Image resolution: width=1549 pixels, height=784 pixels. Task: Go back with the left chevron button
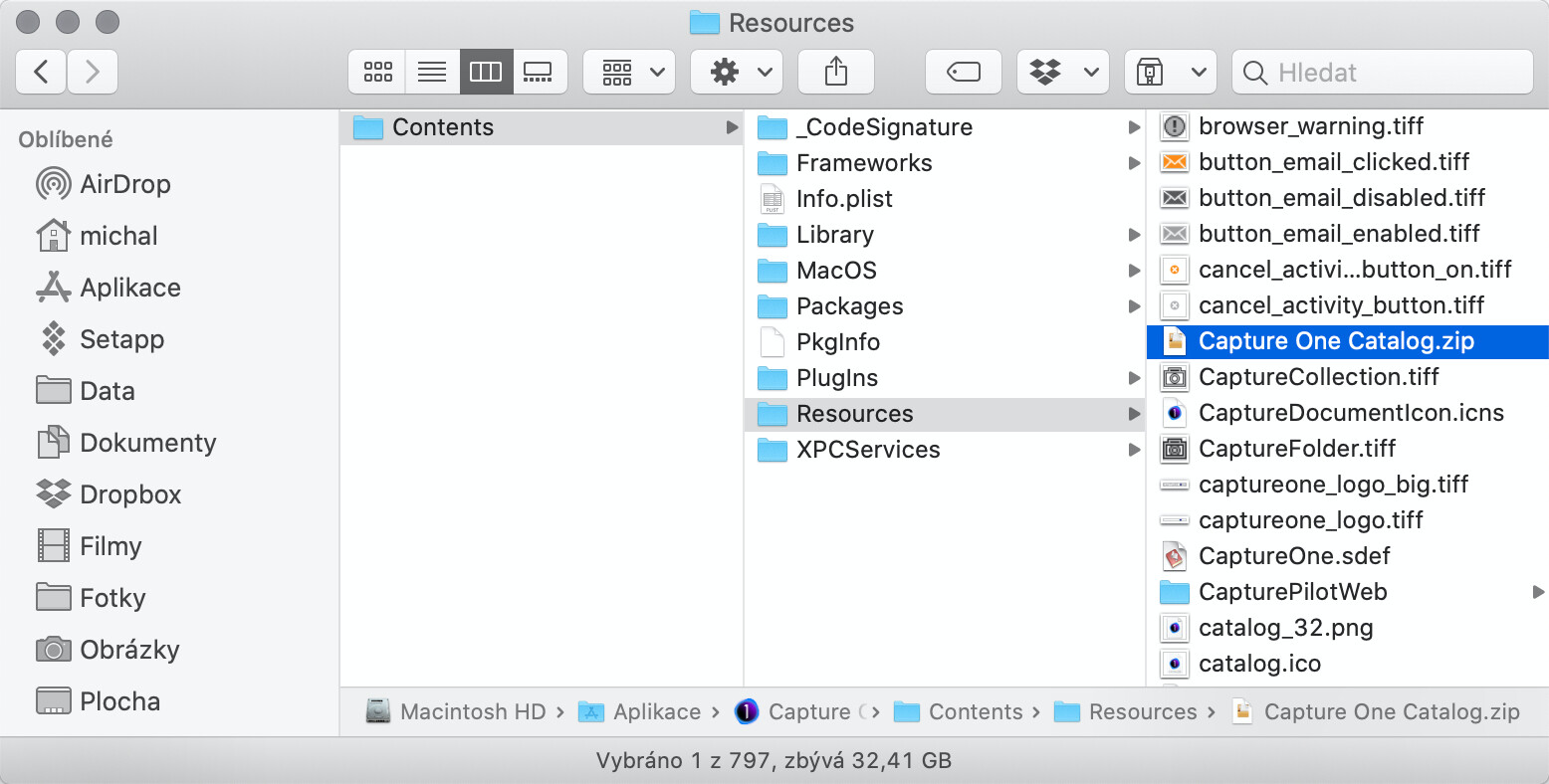[x=42, y=72]
